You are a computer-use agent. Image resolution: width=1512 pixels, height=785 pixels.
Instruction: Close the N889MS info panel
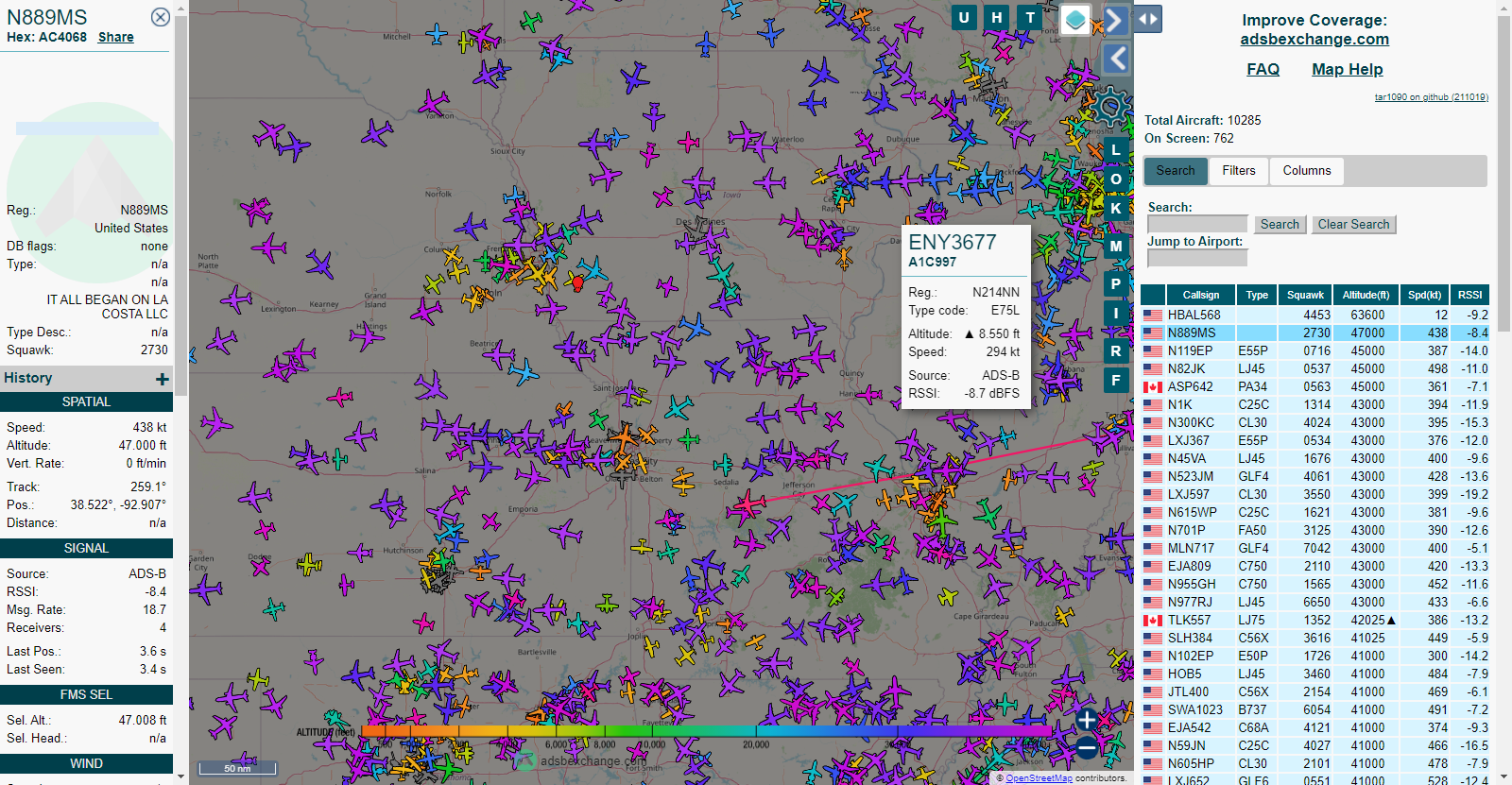[x=161, y=17]
